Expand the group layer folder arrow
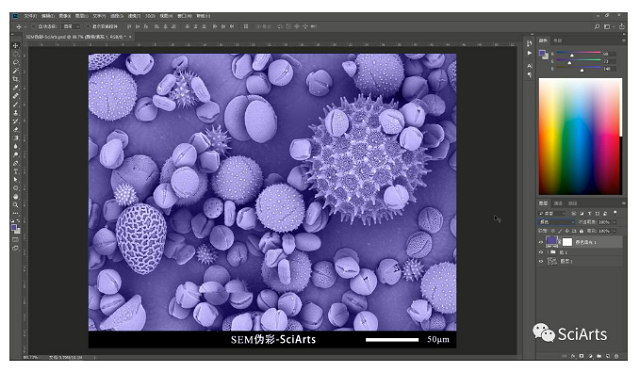640x372 pixels. [x=547, y=252]
